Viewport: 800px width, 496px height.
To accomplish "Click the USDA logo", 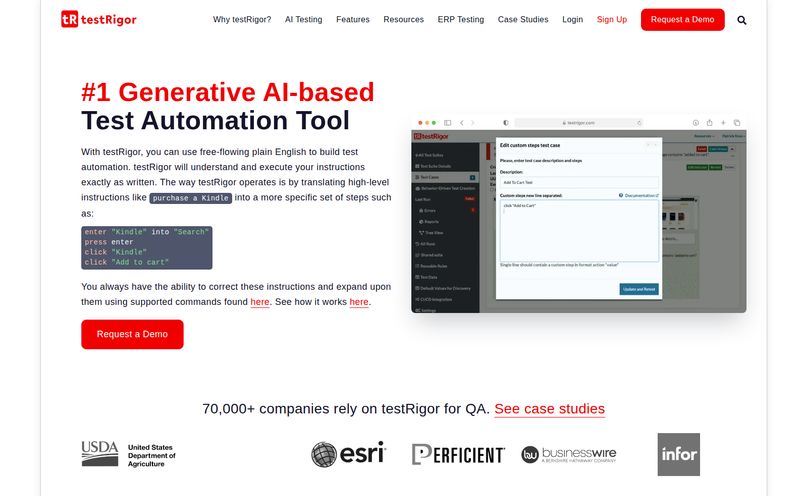I will pyautogui.click(x=129, y=454).
